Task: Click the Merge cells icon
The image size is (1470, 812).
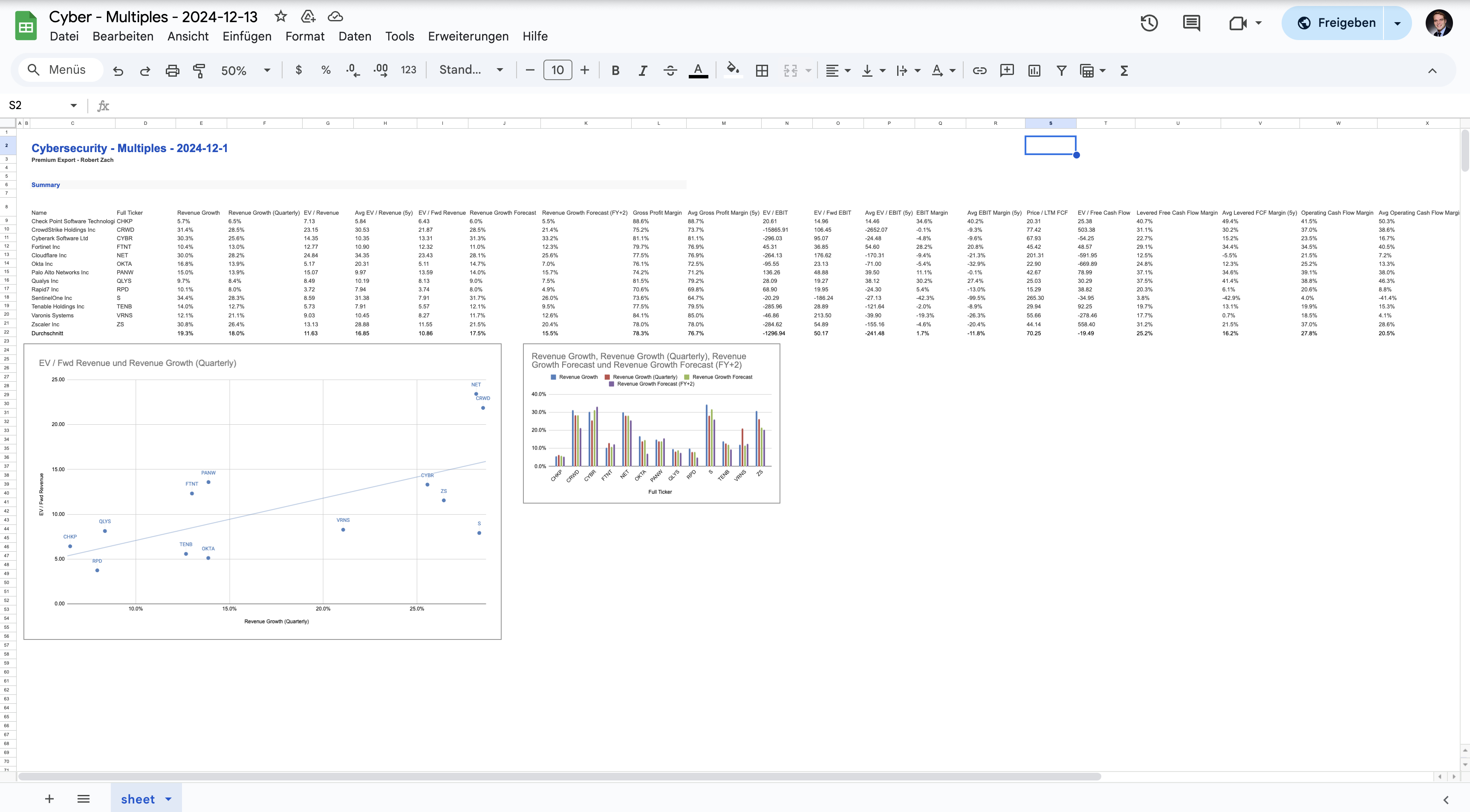Action: 790,71
